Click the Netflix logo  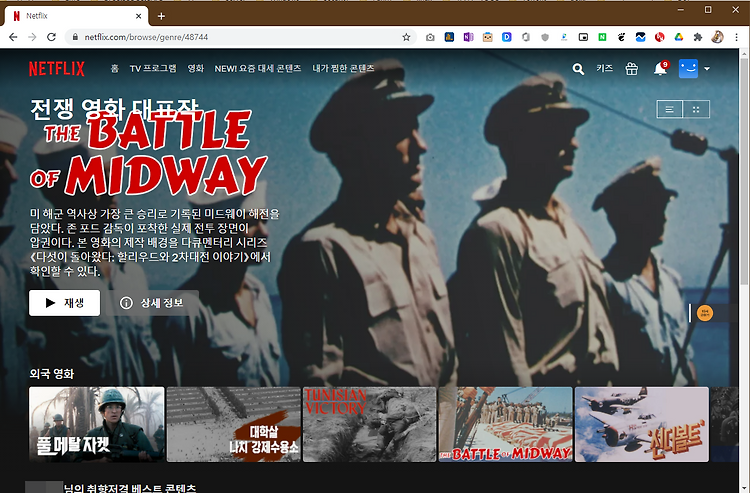click(x=56, y=69)
